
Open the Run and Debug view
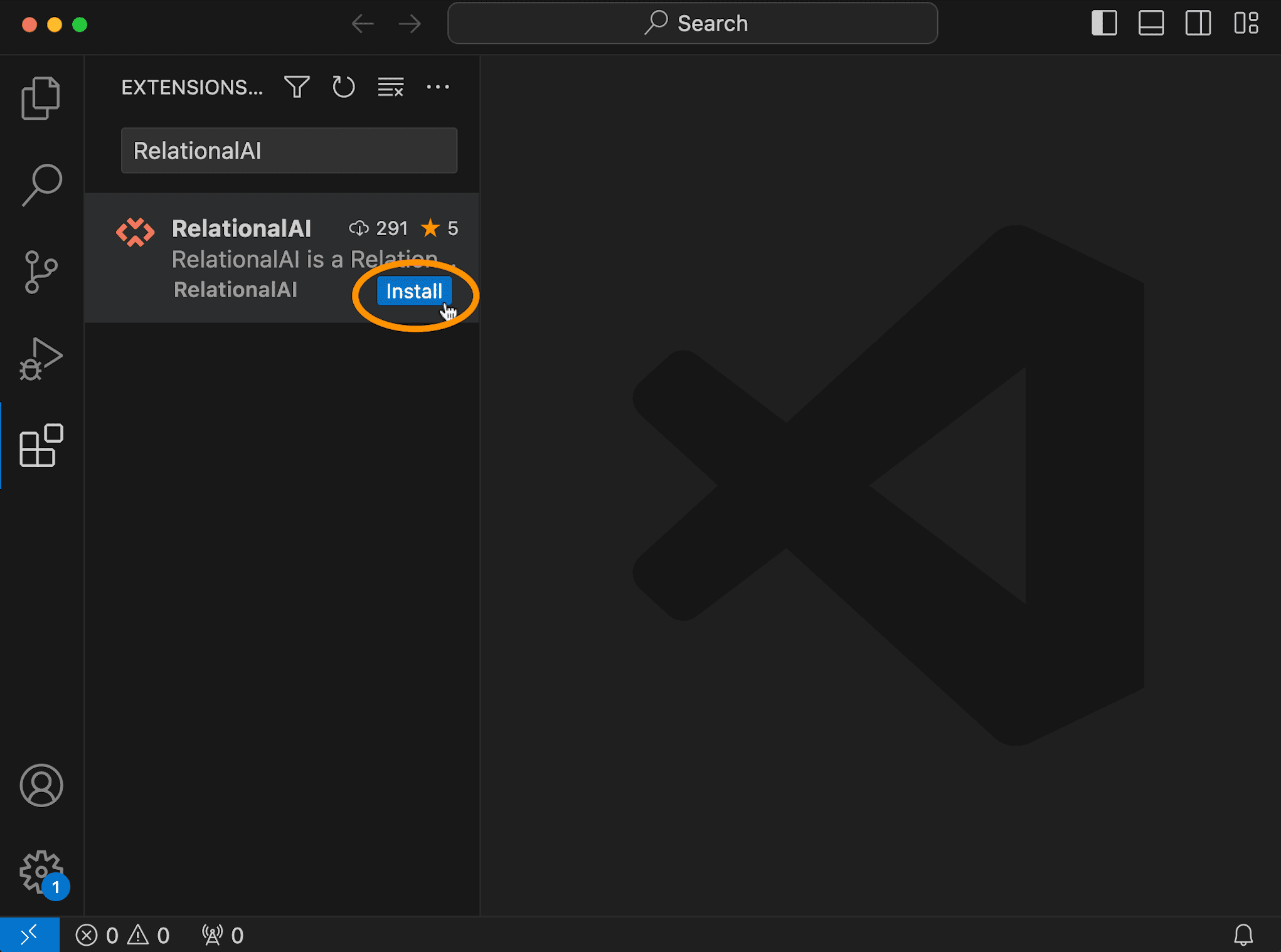41,359
